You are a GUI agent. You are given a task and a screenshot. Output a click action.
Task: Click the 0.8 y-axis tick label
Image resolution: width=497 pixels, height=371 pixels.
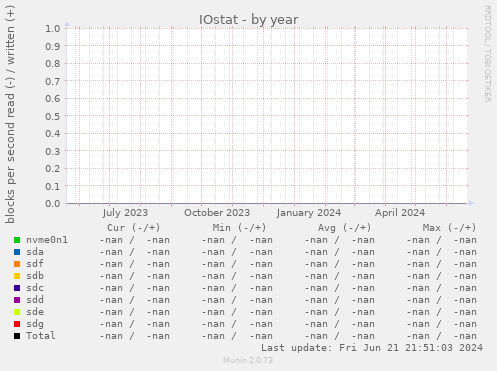point(53,64)
